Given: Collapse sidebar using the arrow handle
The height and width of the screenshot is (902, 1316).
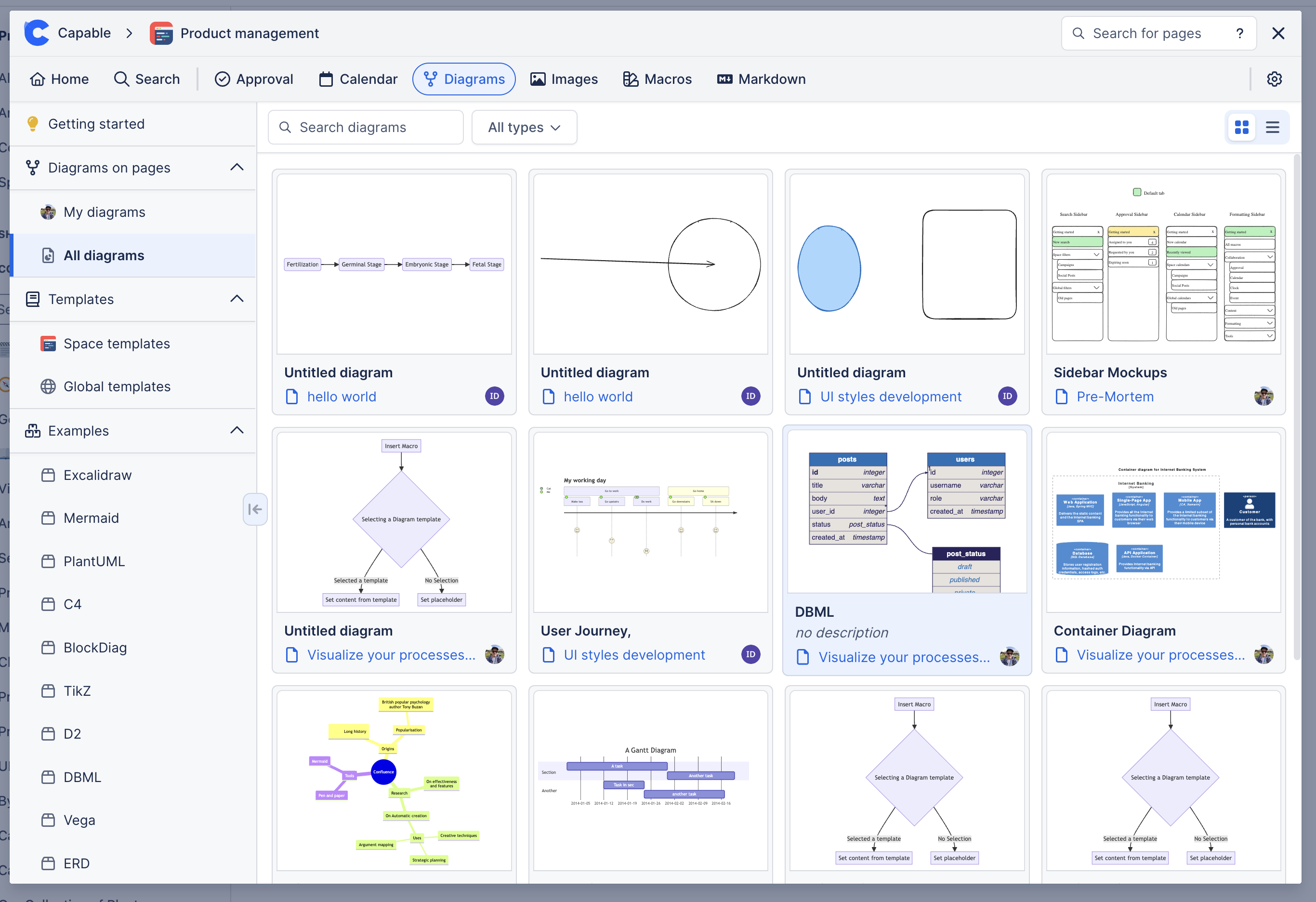Looking at the screenshot, I should (255, 509).
